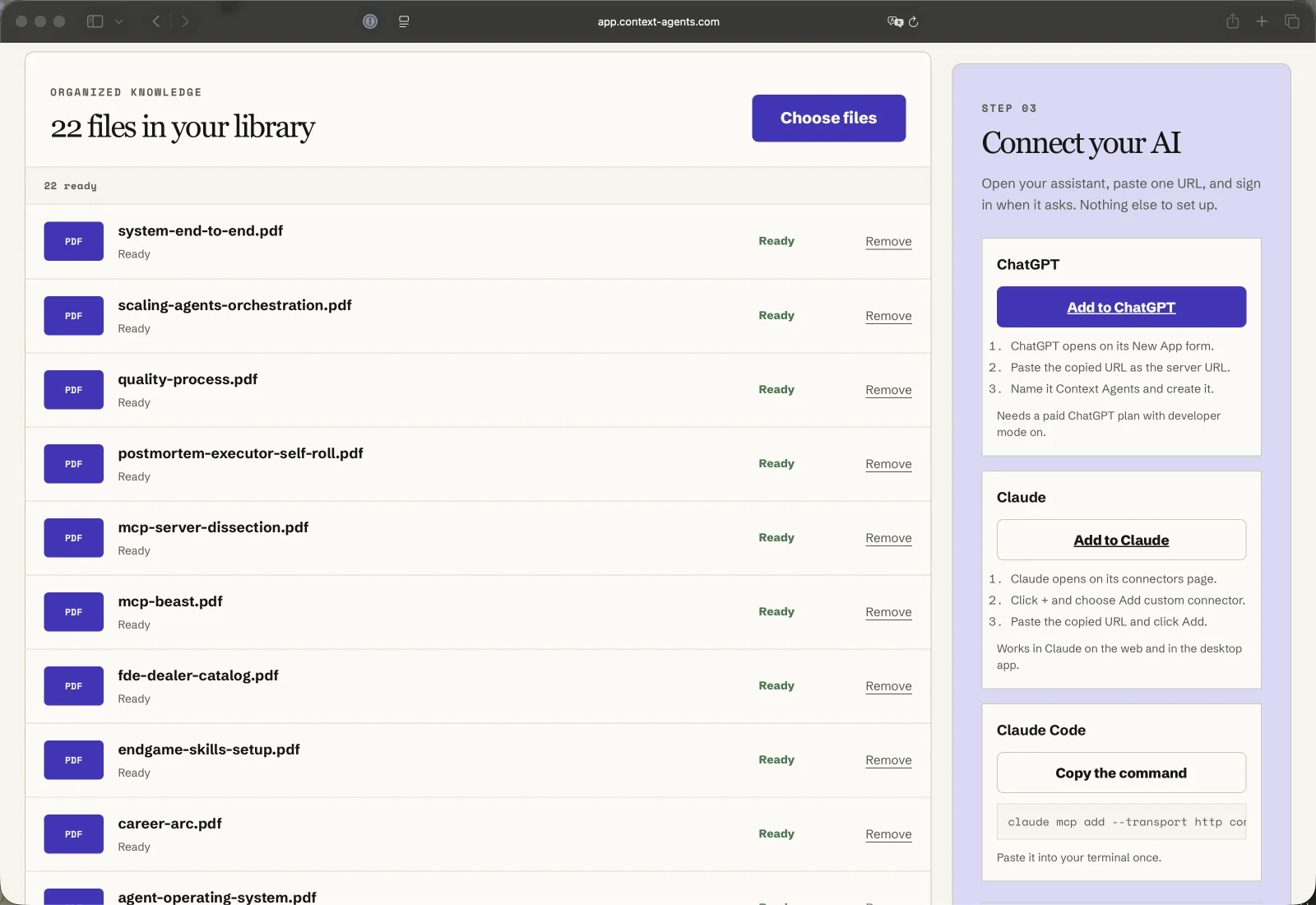Click the Copy the command button
Viewport: 1316px width, 905px height.
click(1121, 773)
